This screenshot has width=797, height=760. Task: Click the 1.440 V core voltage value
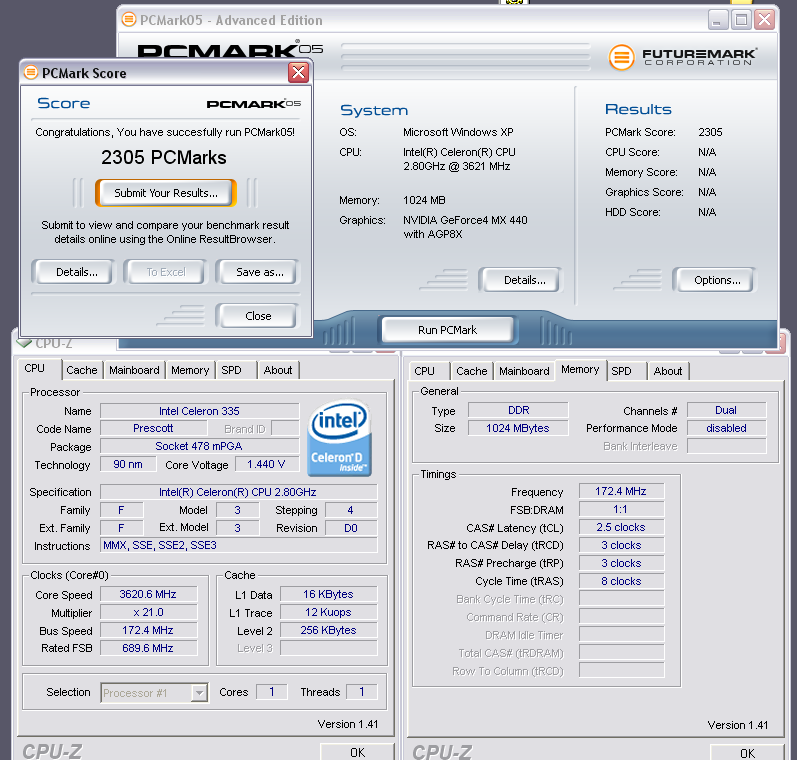[x=266, y=464]
